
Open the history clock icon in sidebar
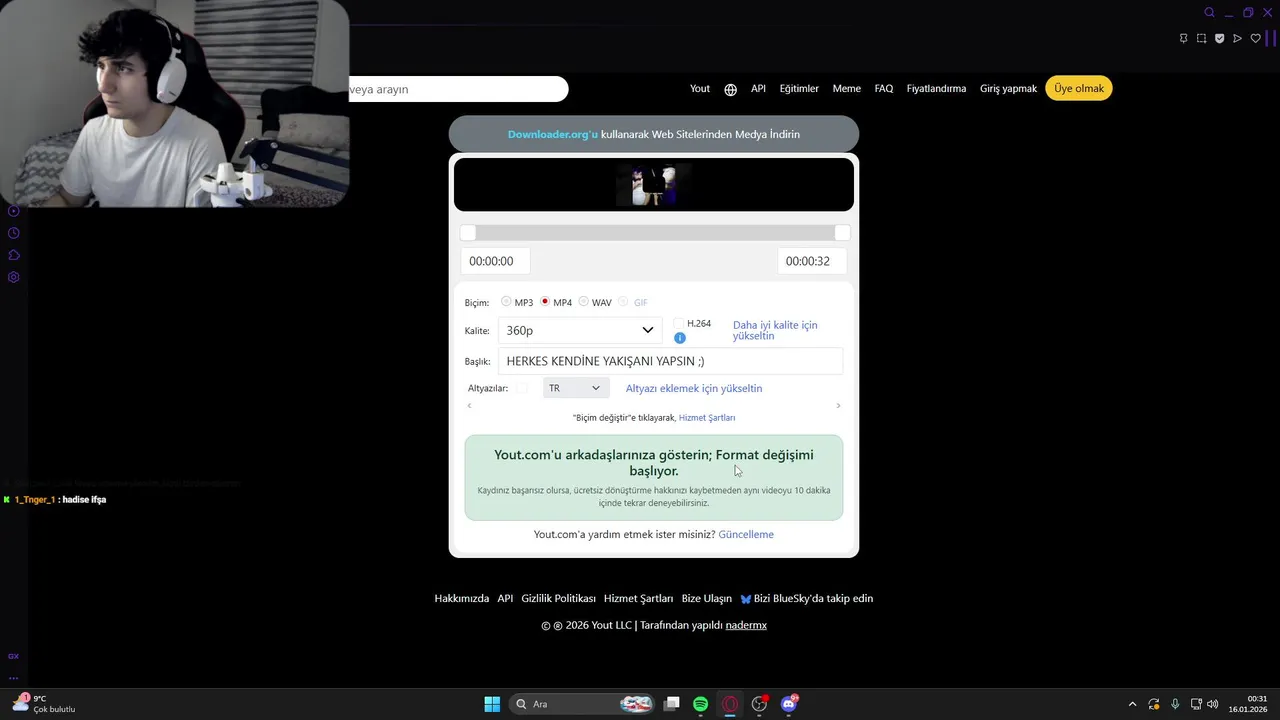coord(14,233)
